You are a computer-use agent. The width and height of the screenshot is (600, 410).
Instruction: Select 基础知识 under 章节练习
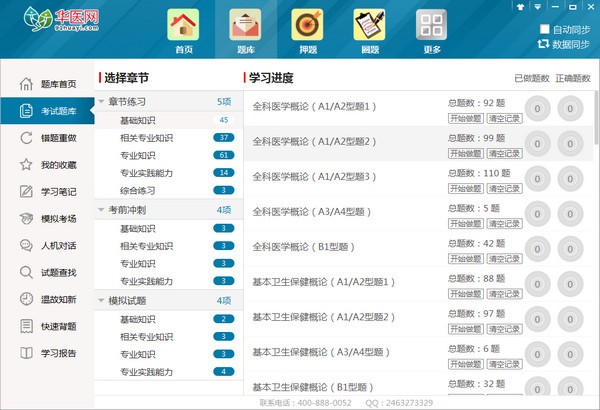coord(168,120)
